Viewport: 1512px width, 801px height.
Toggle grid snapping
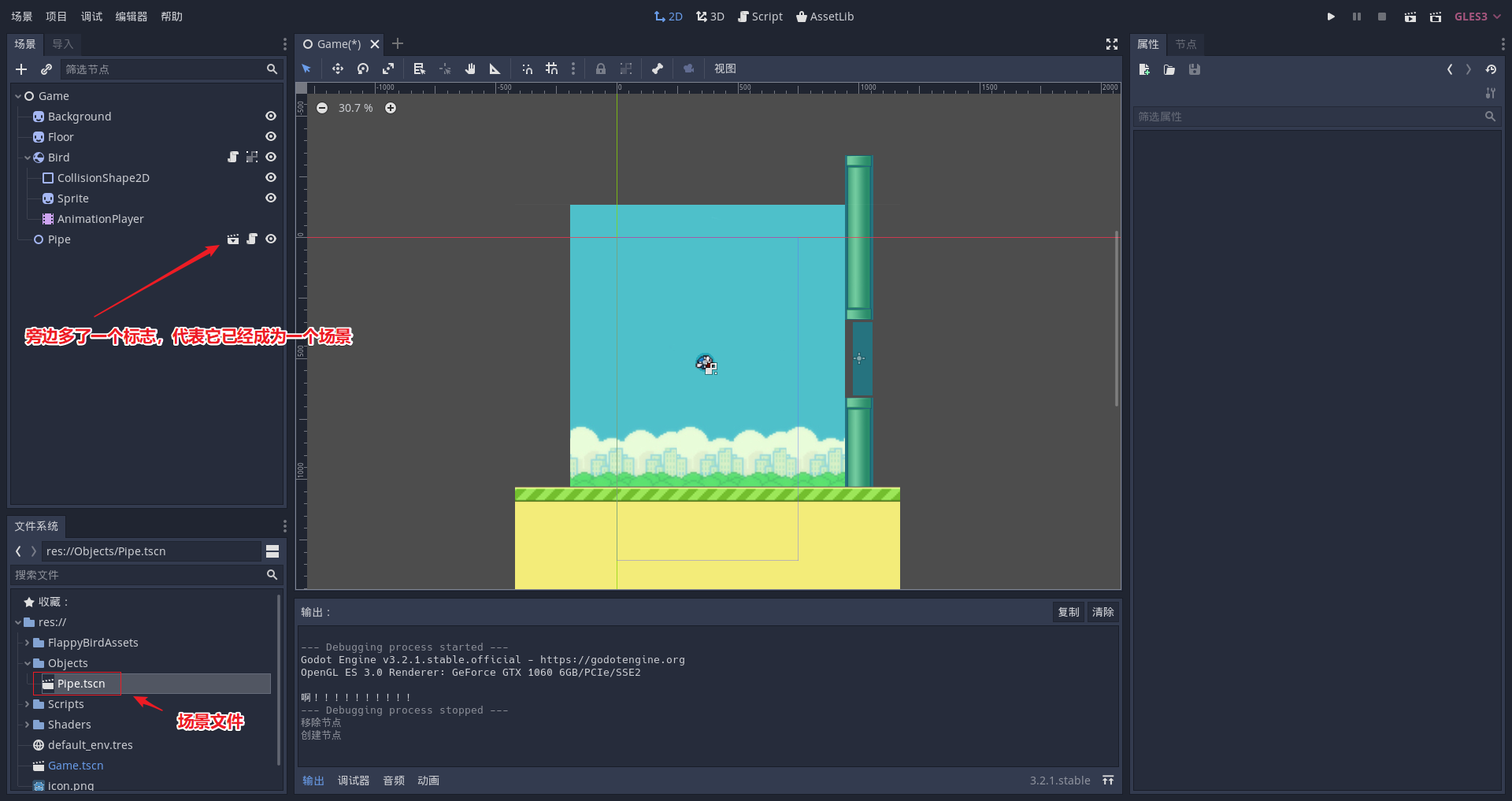click(552, 69)
